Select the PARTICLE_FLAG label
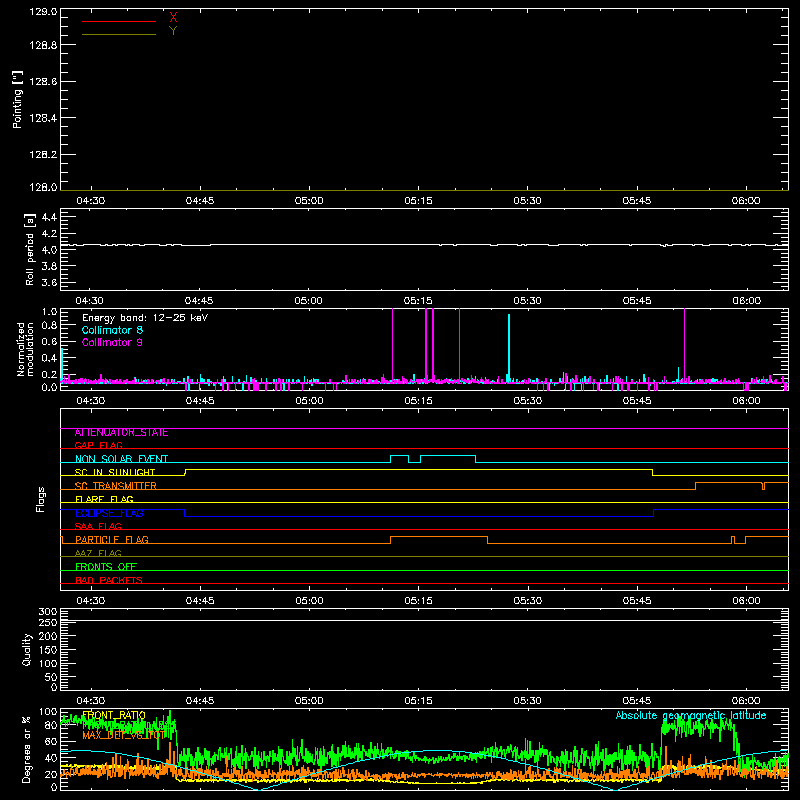Image resolution: width=800 pixels, height=800 pixels. pyautogui.click(x=112, y=540)
